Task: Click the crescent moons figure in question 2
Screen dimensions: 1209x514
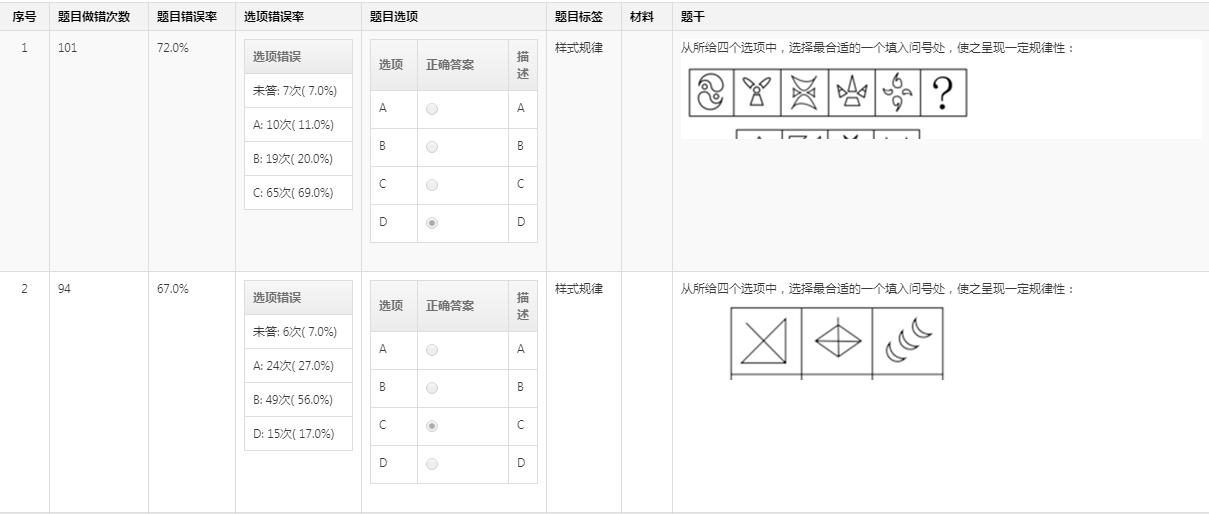Action: 908,342
